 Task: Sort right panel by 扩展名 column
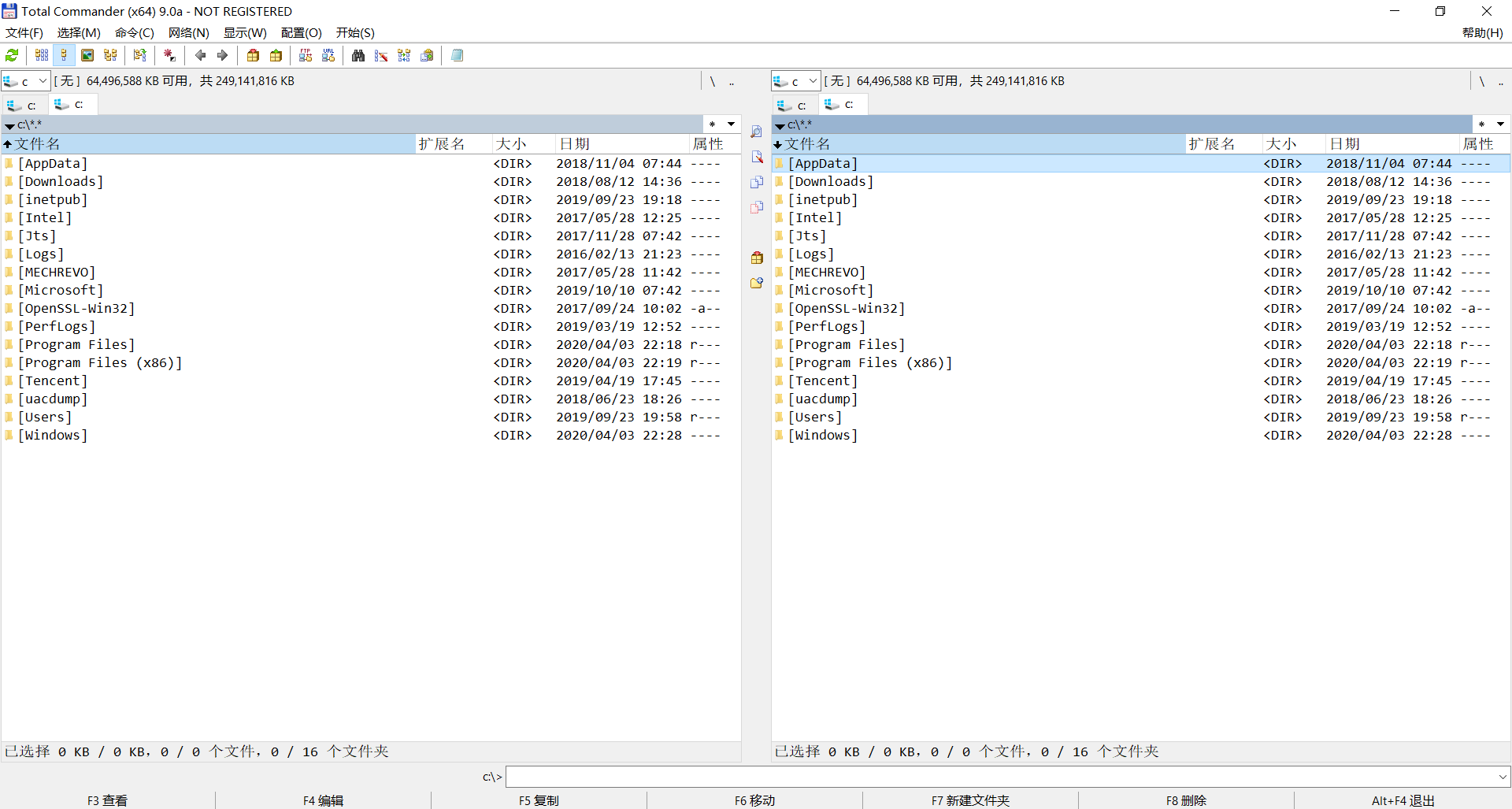[x=1224, y=144]
